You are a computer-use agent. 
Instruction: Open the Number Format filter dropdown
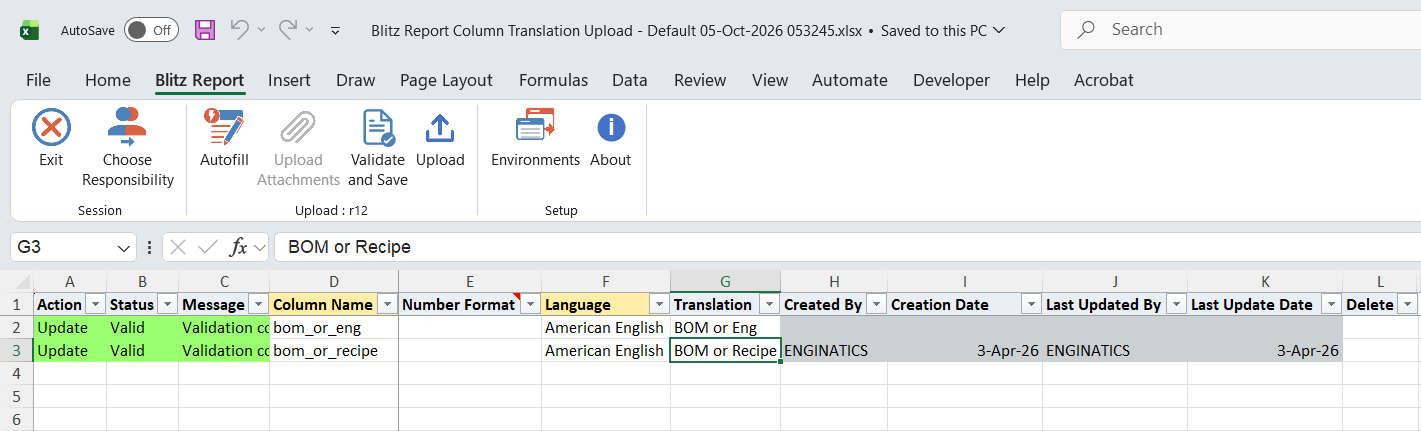click(x=529, y=304)
